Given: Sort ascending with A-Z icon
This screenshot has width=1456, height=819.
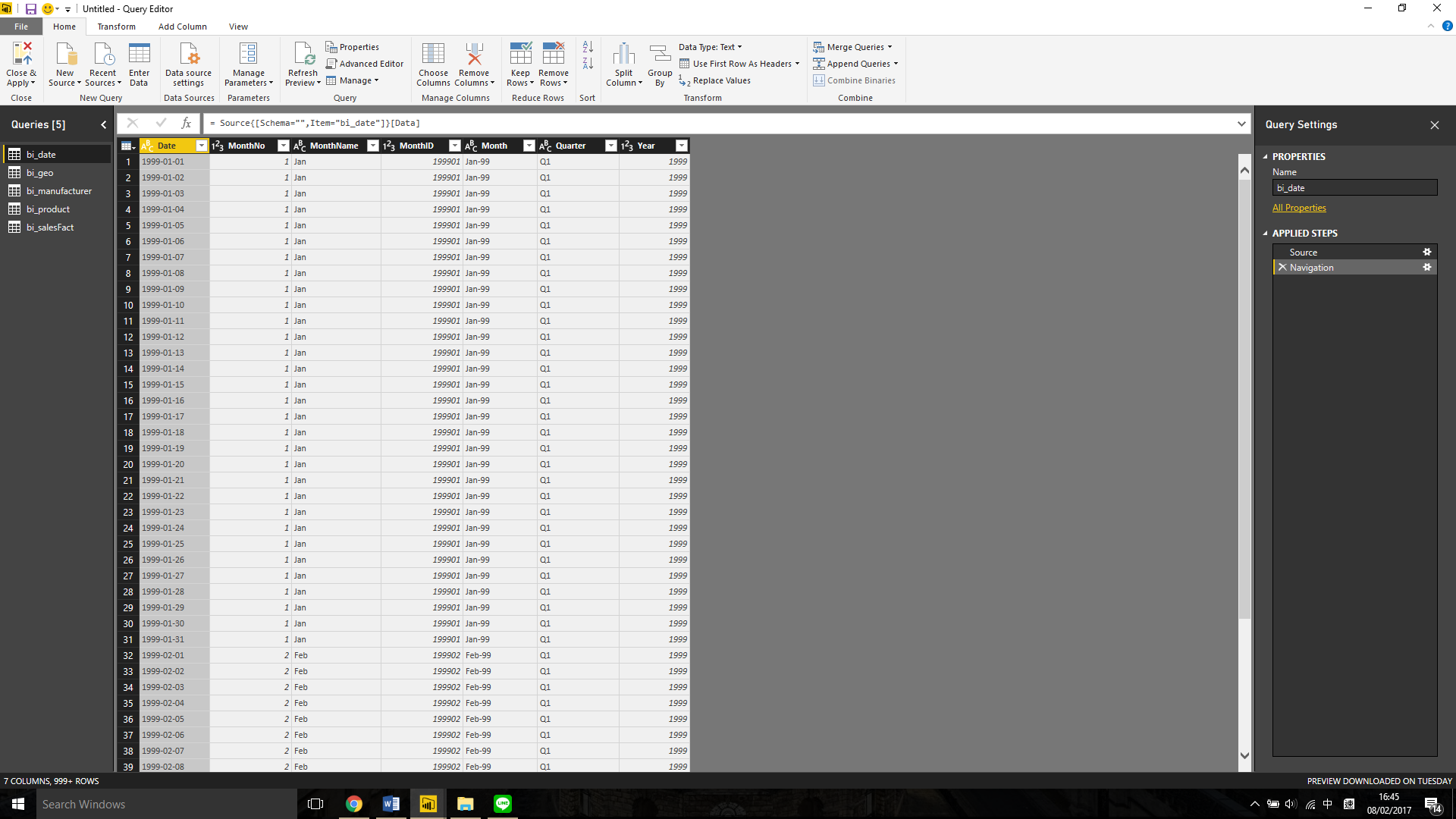Looking at the screenshot, I should coord(588,47).
